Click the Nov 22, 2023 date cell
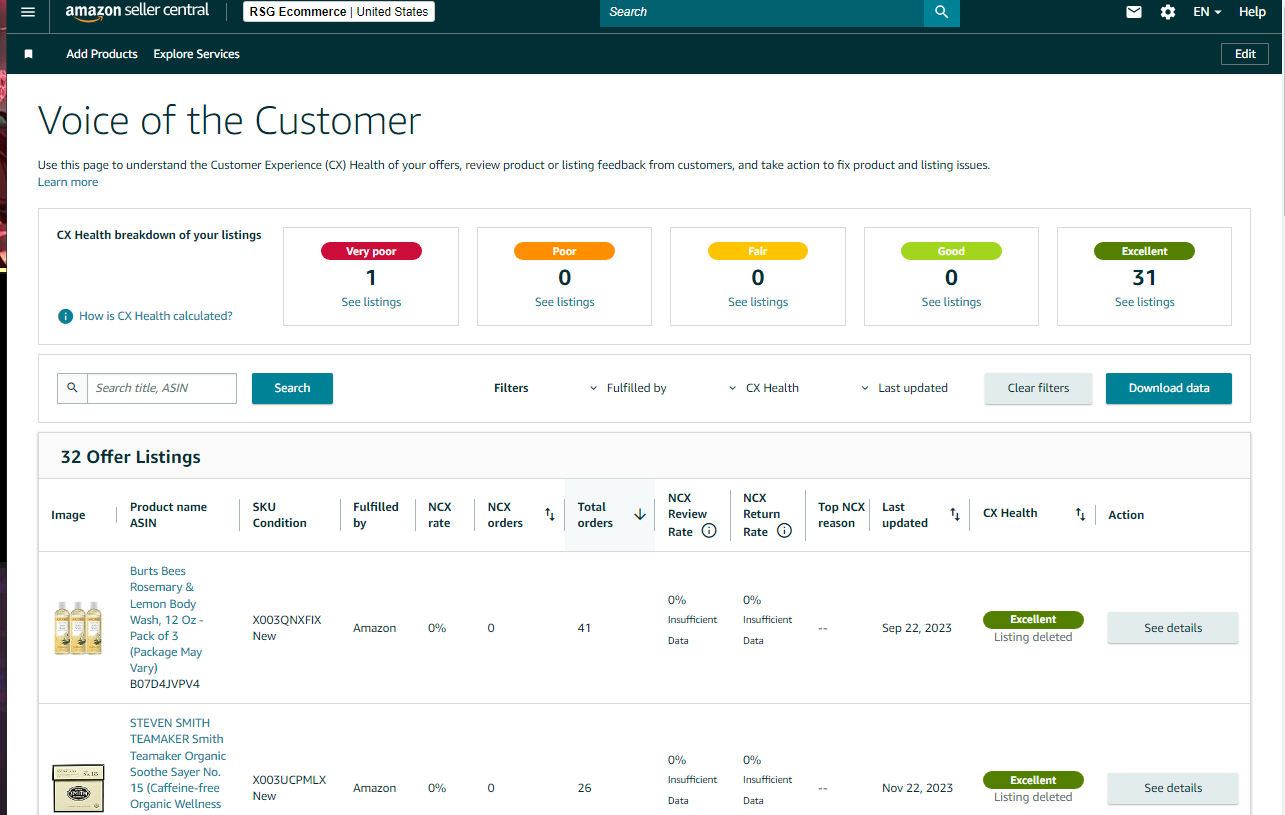The image size is (1285, 815). pos(918,788)
